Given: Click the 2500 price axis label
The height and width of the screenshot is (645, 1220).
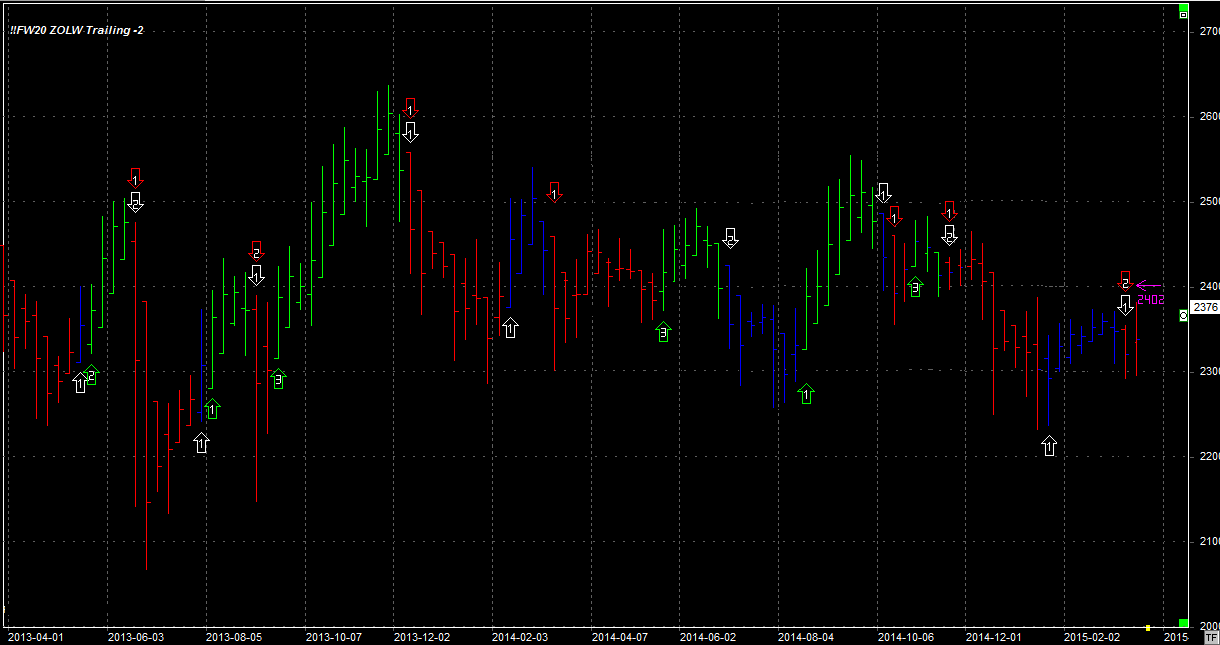Looking at the screenshot, I should pyautogui.click(x=1208, y=202).
